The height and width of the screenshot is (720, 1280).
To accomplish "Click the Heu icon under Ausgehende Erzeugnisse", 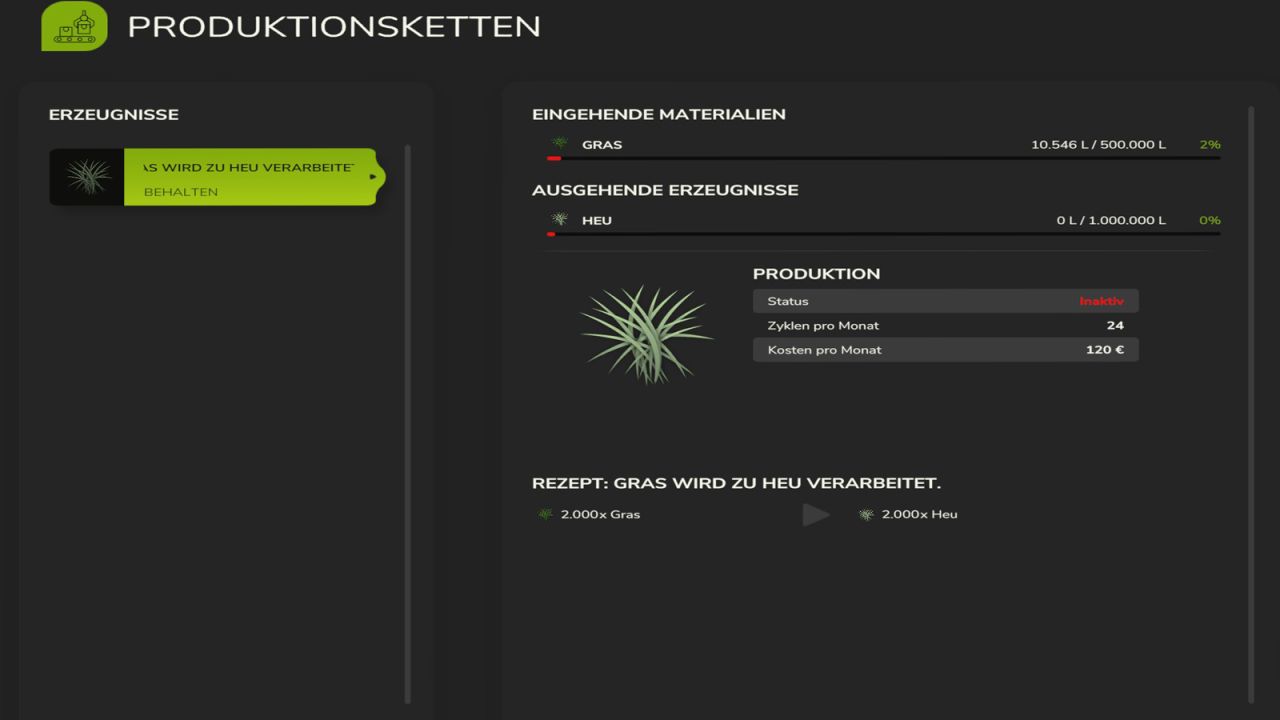I will click(559, 220).
